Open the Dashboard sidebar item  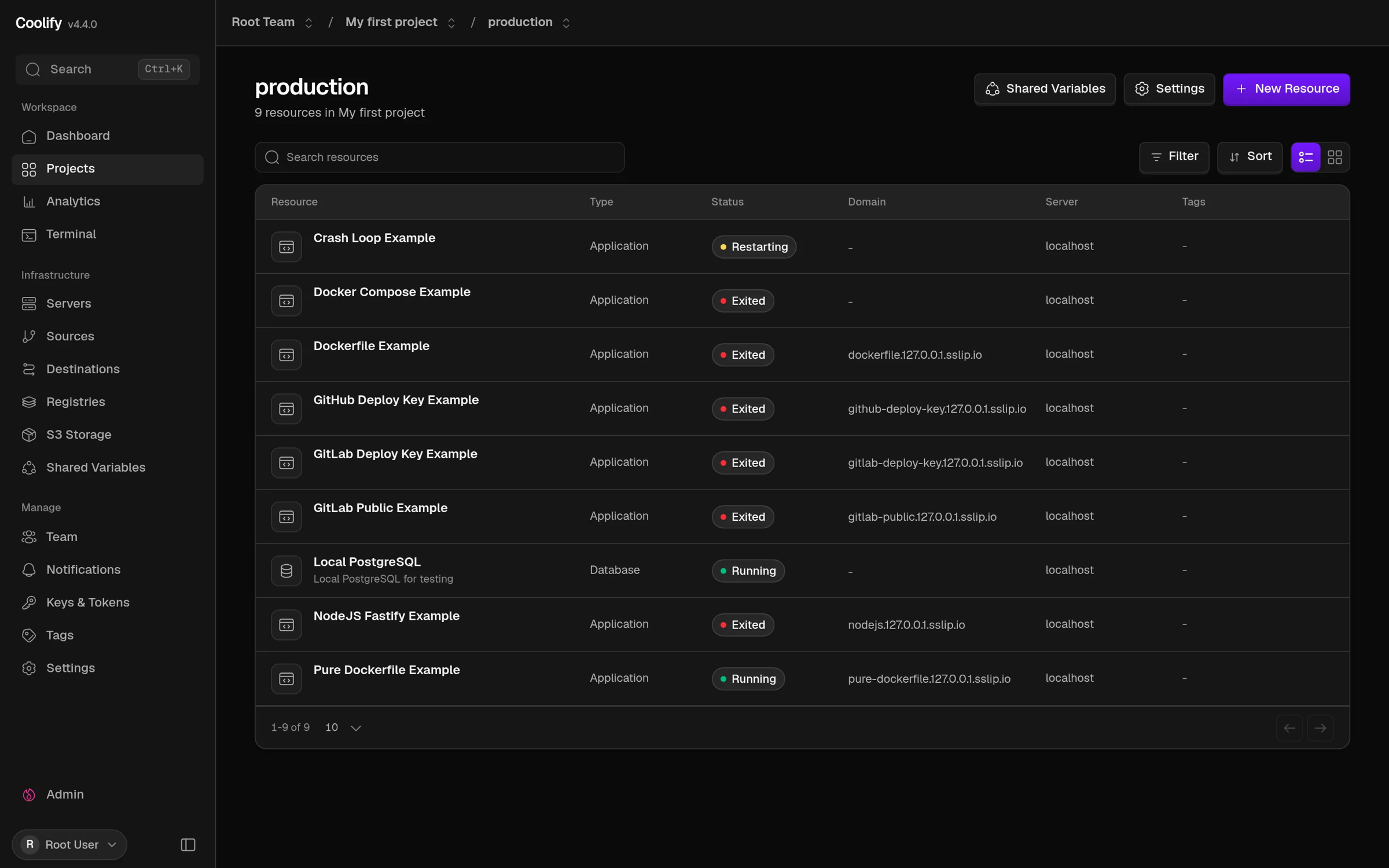pos(107,136)
